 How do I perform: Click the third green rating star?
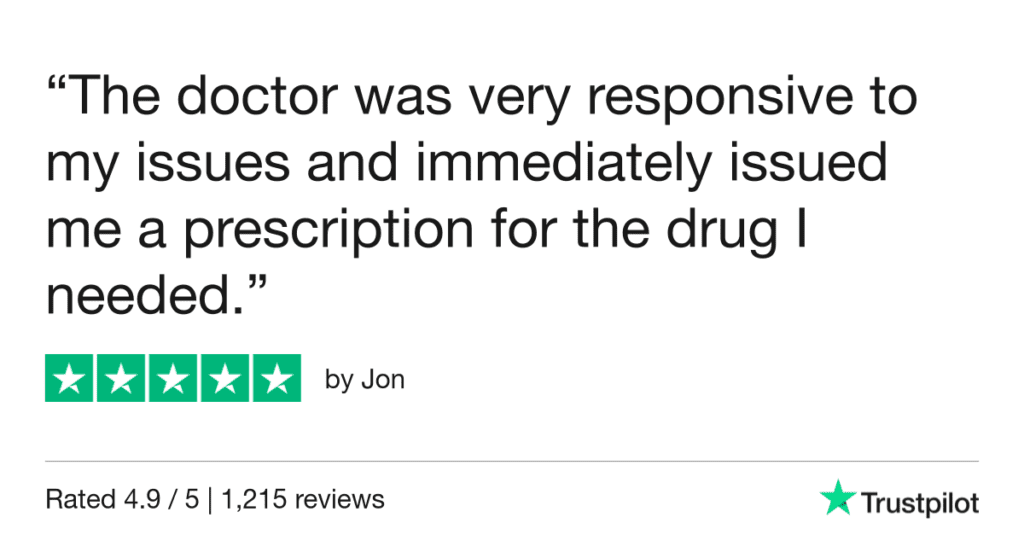click(173, 378)
